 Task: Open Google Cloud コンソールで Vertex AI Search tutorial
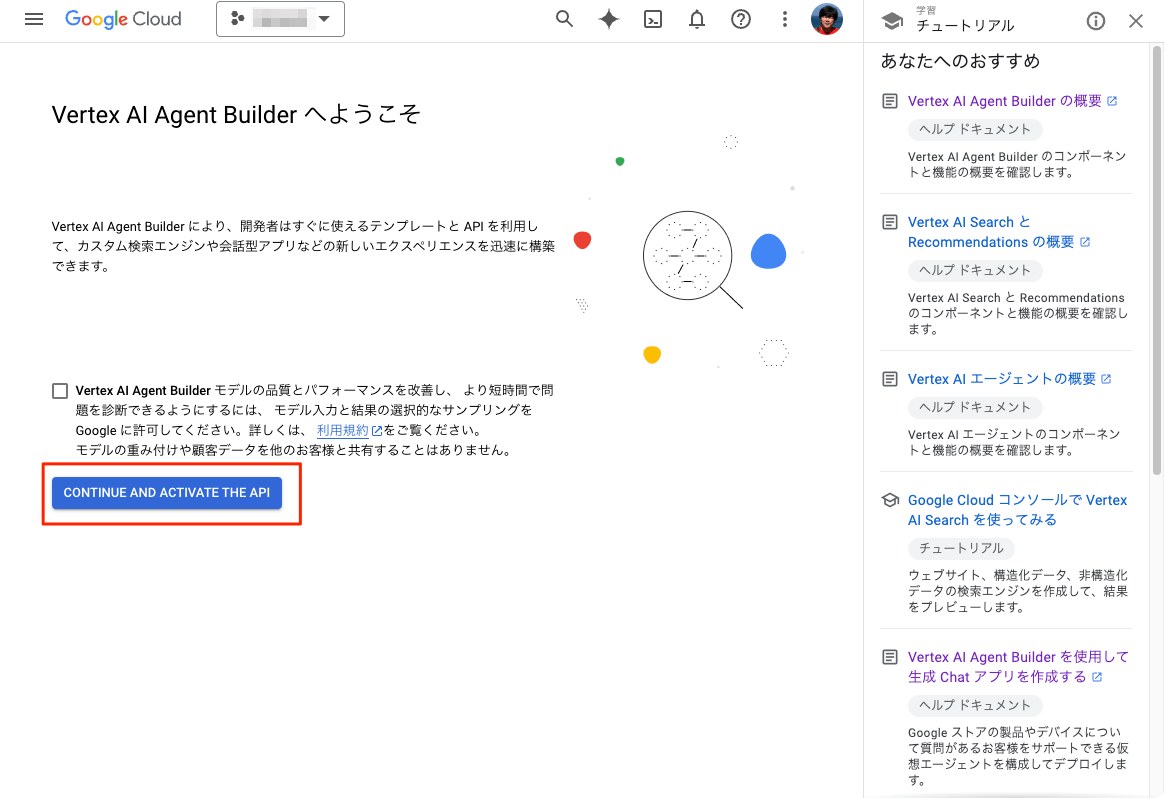[1017, 510]
